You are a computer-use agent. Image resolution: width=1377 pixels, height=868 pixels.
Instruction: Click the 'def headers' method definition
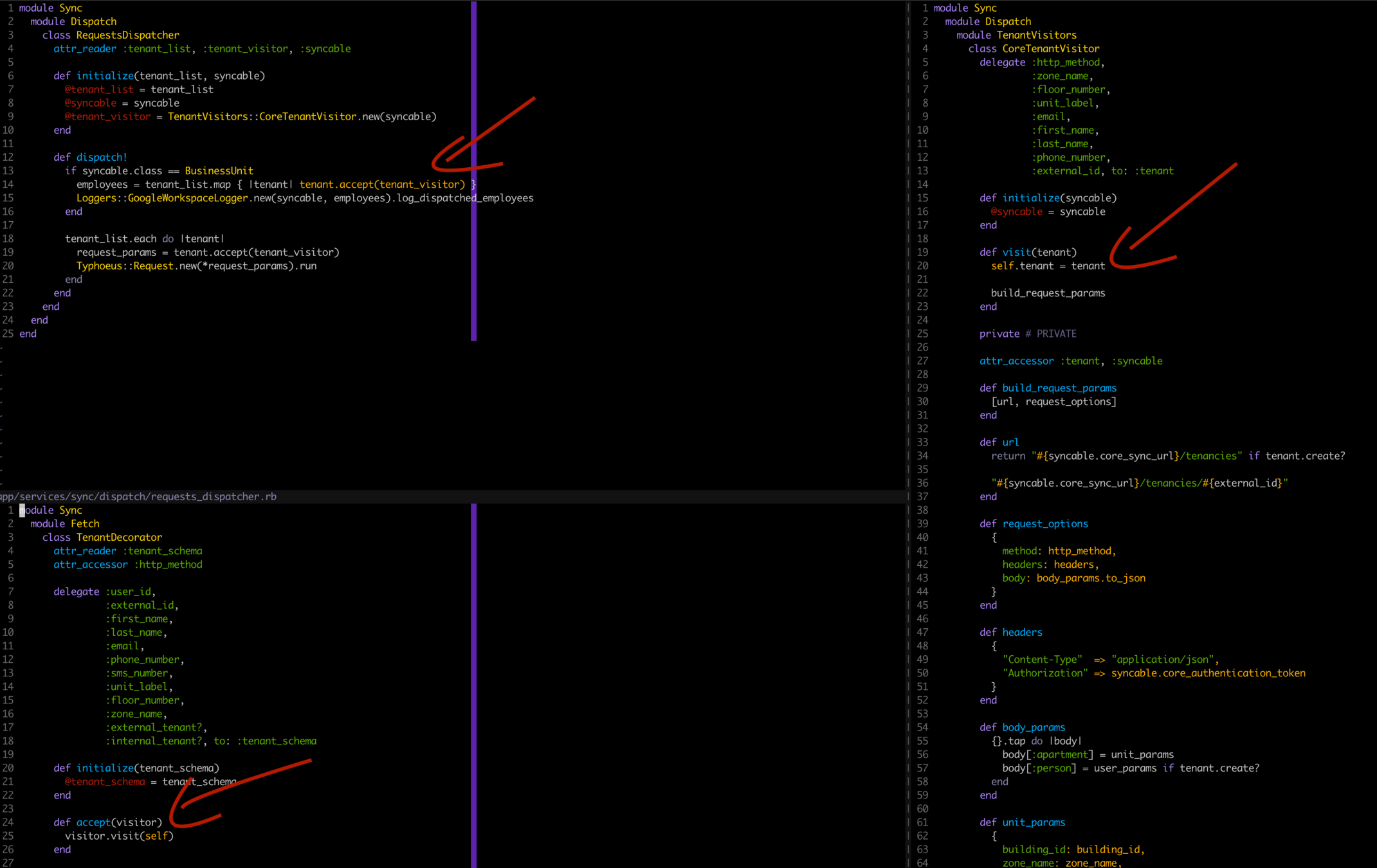pyautogui.click(x=1010, y=632)
